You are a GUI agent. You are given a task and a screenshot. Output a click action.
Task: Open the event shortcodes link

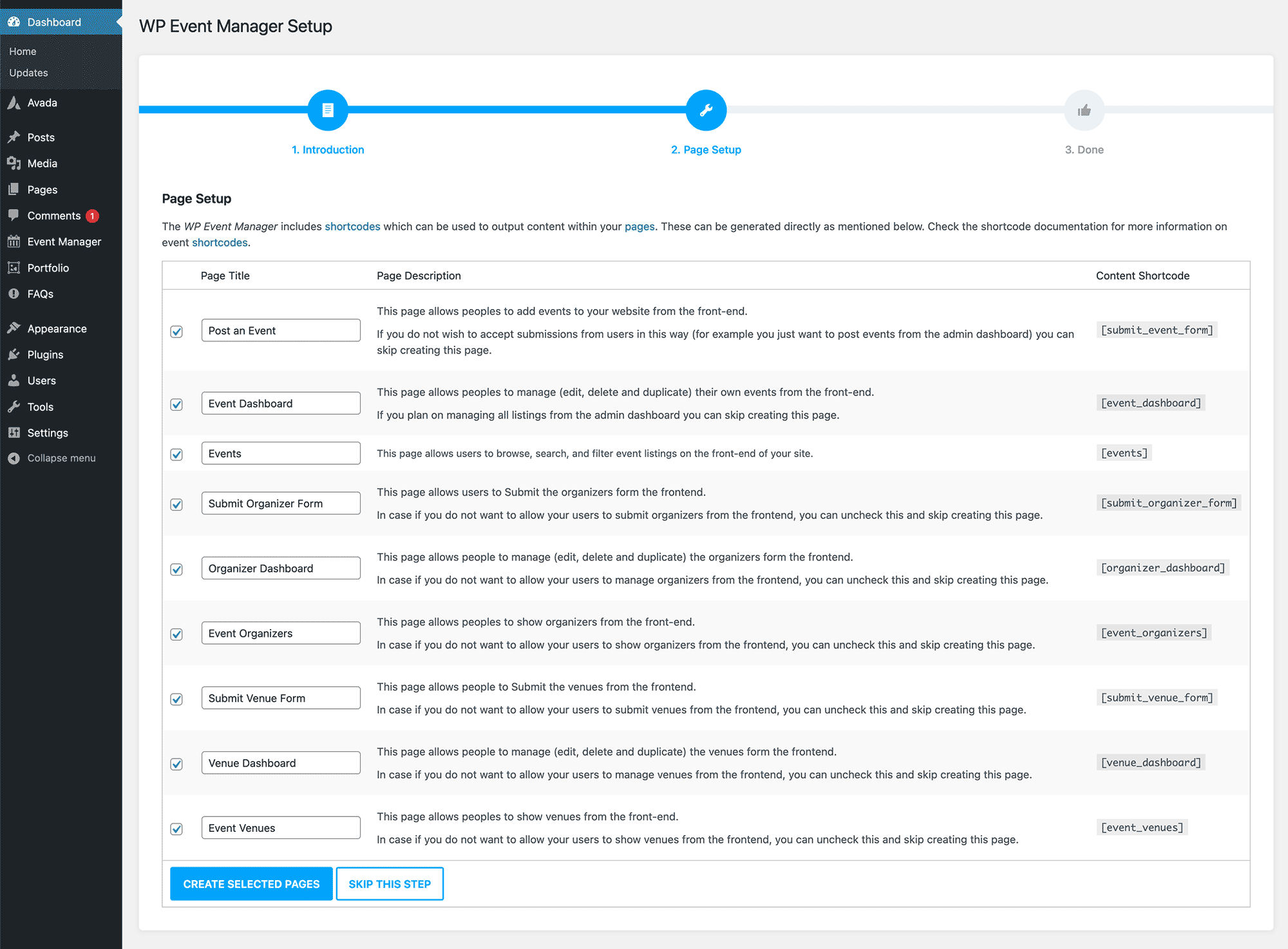tap(220, 243)
